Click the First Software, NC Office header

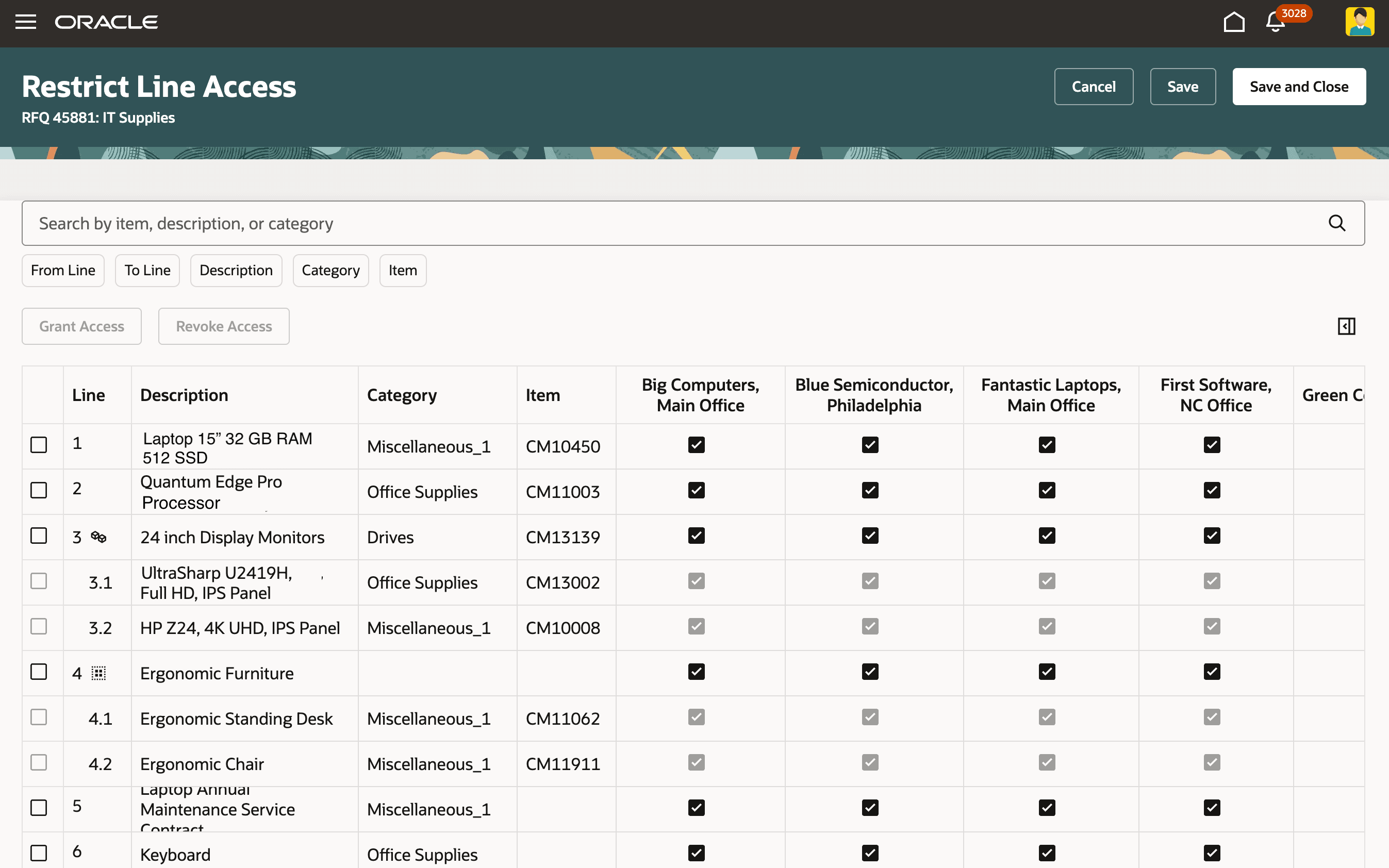tap(1216, 395)
